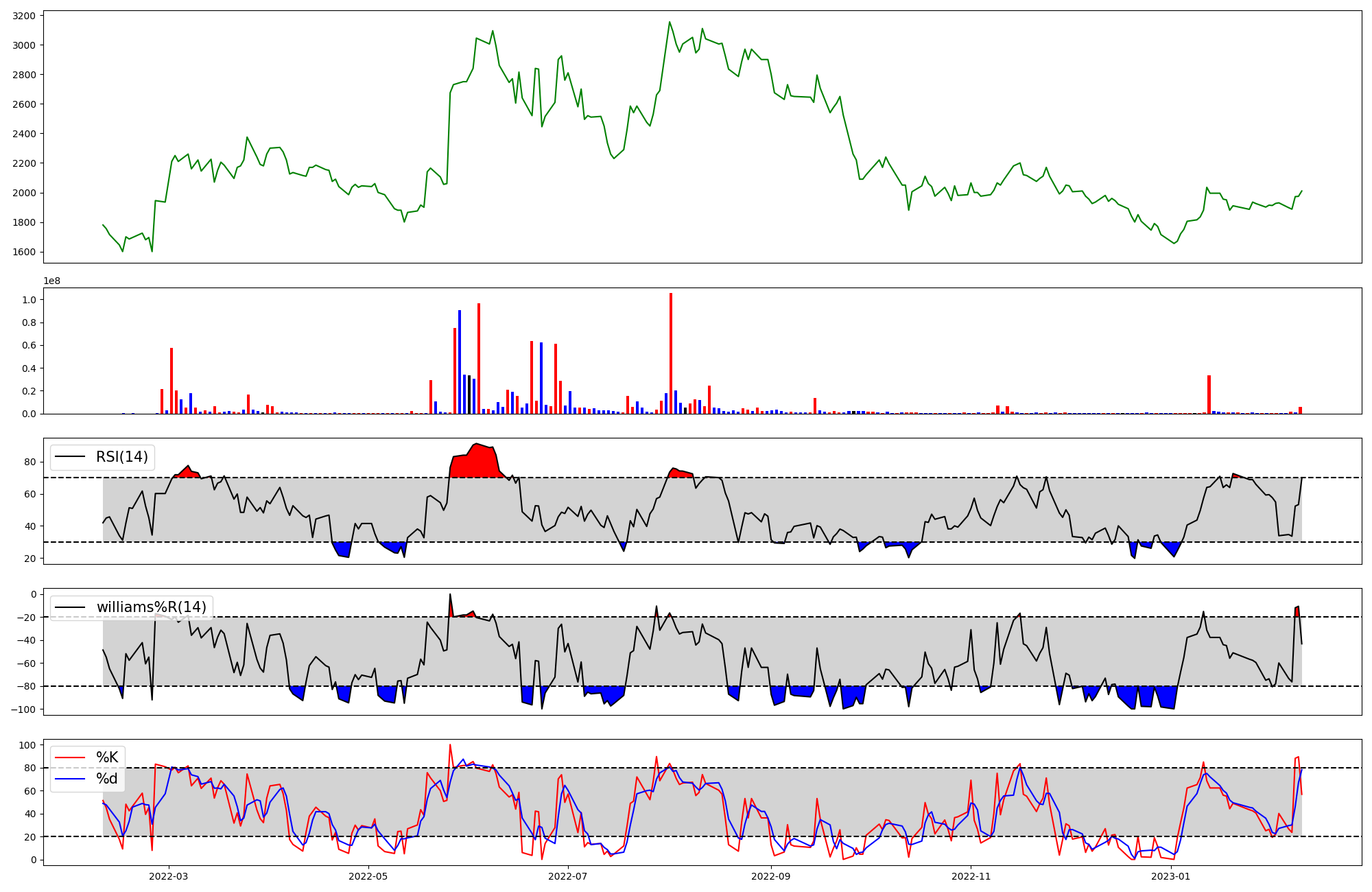Image resolution: width=1372 pixels, height=892 pixels.
Task: Click the %K legend text
Action: [107, 758]
